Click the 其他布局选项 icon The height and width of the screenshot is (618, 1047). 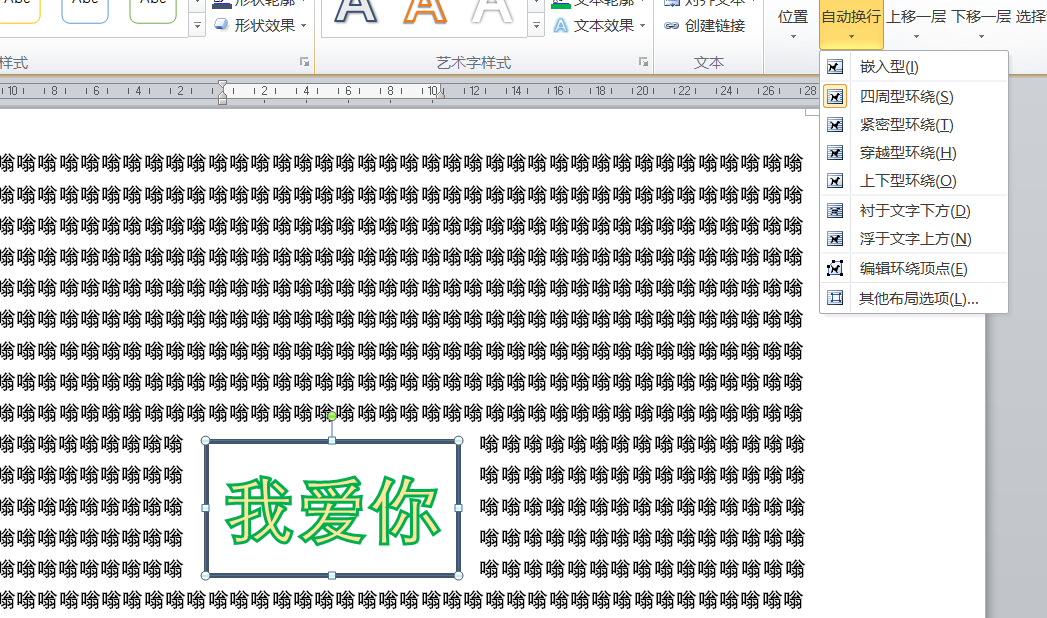[x=835, y=298]
